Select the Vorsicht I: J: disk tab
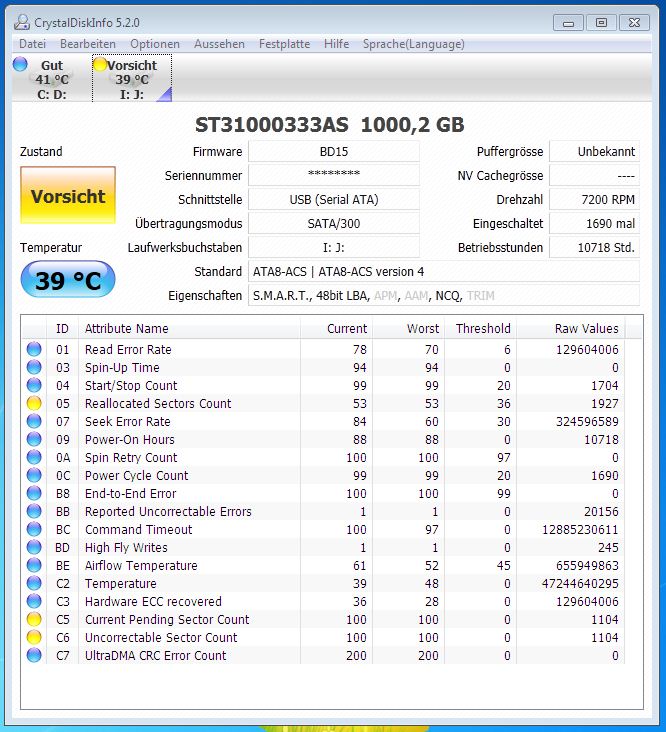 point(132,78)
